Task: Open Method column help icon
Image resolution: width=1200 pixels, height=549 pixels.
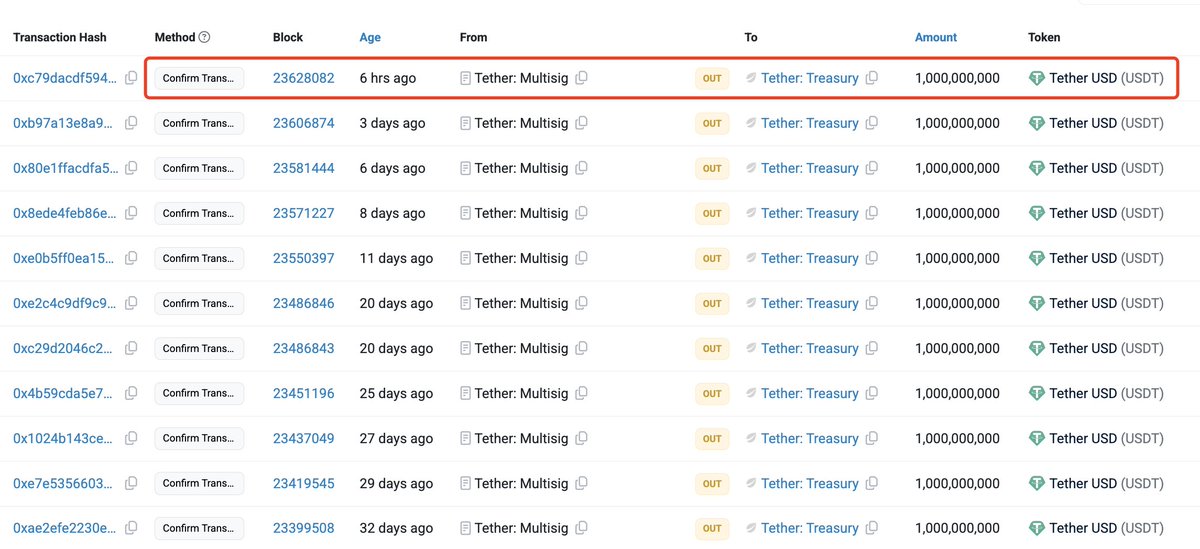Action: pyautogui.click(x=205, y=37)
